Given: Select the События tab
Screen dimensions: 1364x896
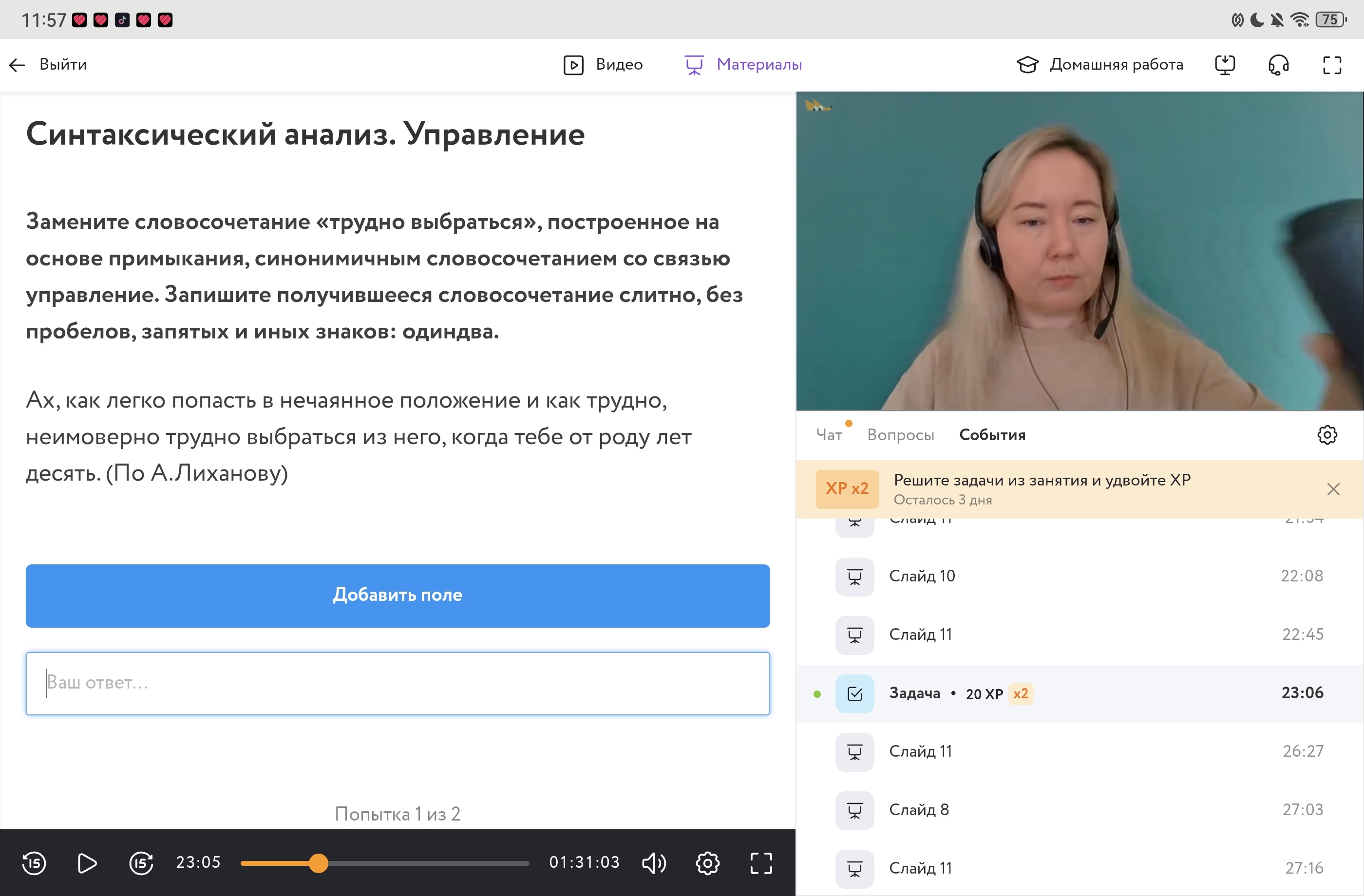Looking at the screenshot, I should [x=992, y=435].
